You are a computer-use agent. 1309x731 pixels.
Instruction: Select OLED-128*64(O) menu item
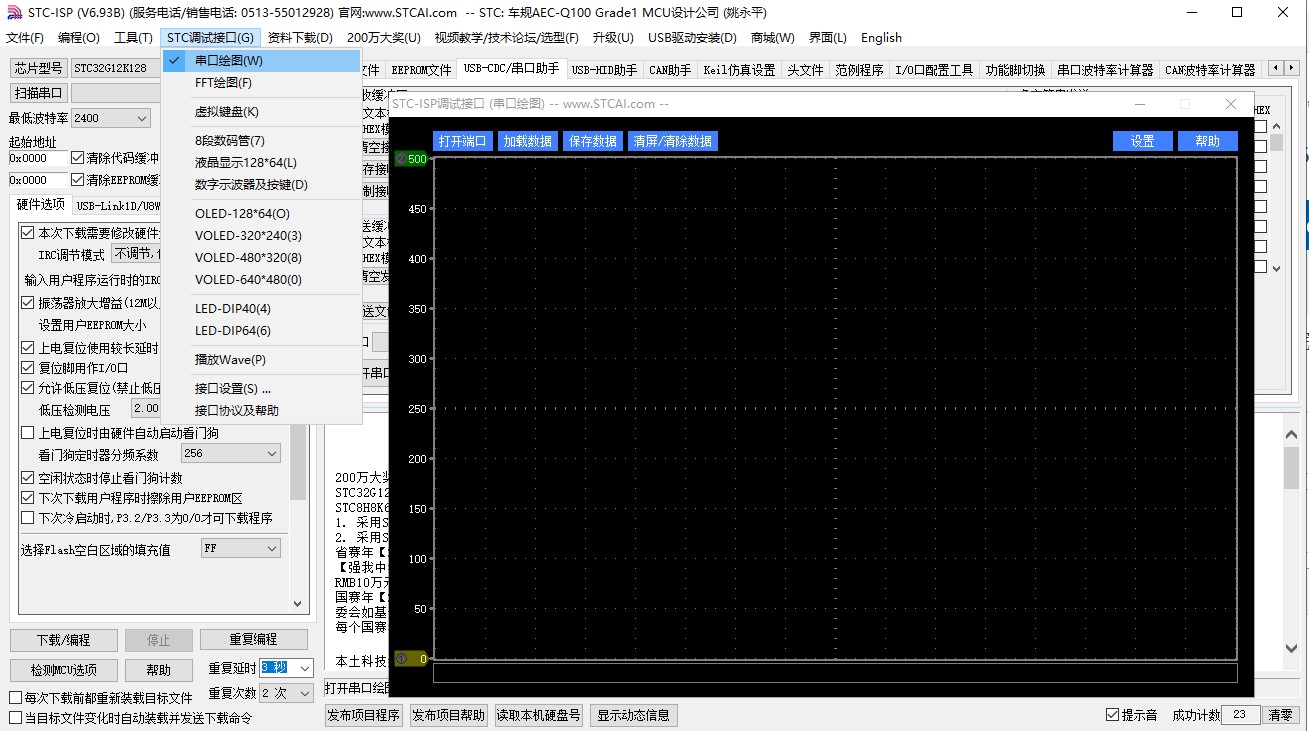(242, 214)
